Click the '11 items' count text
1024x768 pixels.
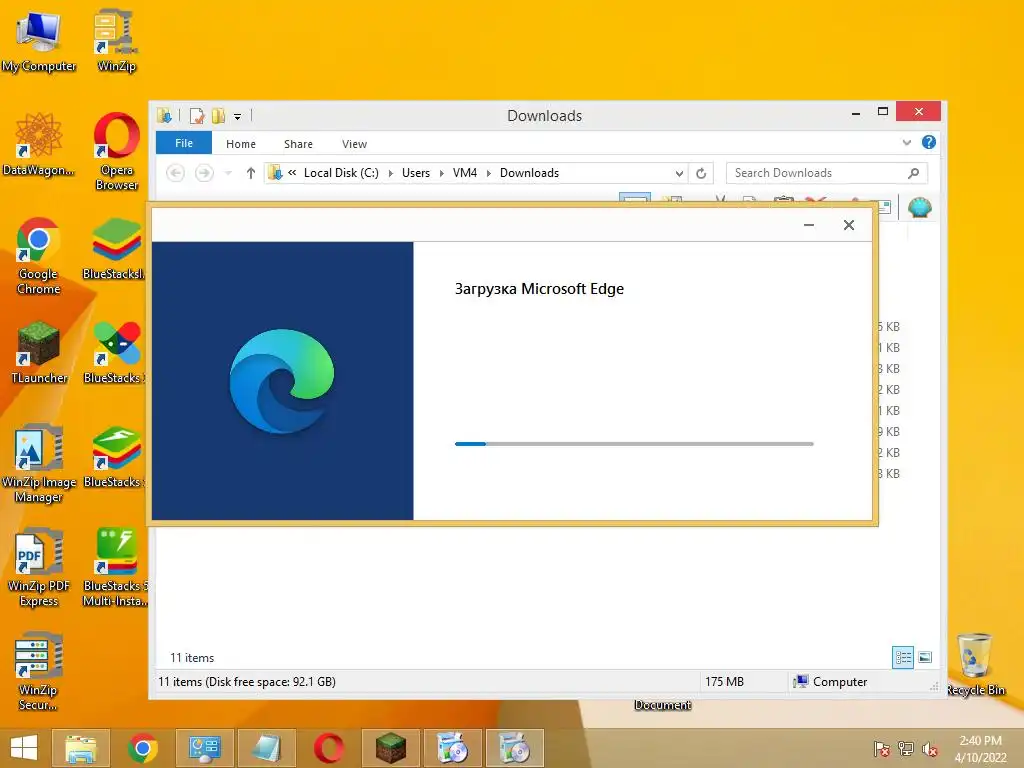192,658
